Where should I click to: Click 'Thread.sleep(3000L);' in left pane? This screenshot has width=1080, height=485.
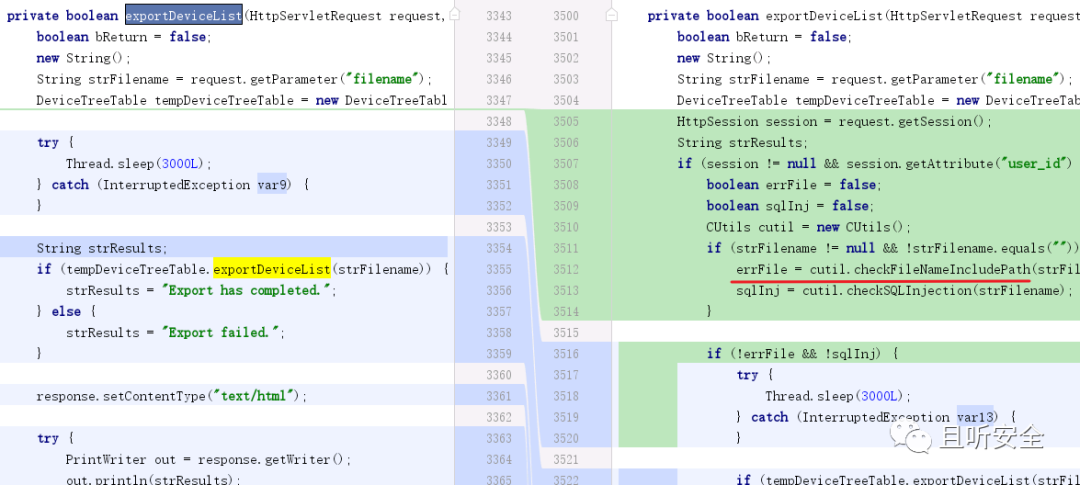138,163
